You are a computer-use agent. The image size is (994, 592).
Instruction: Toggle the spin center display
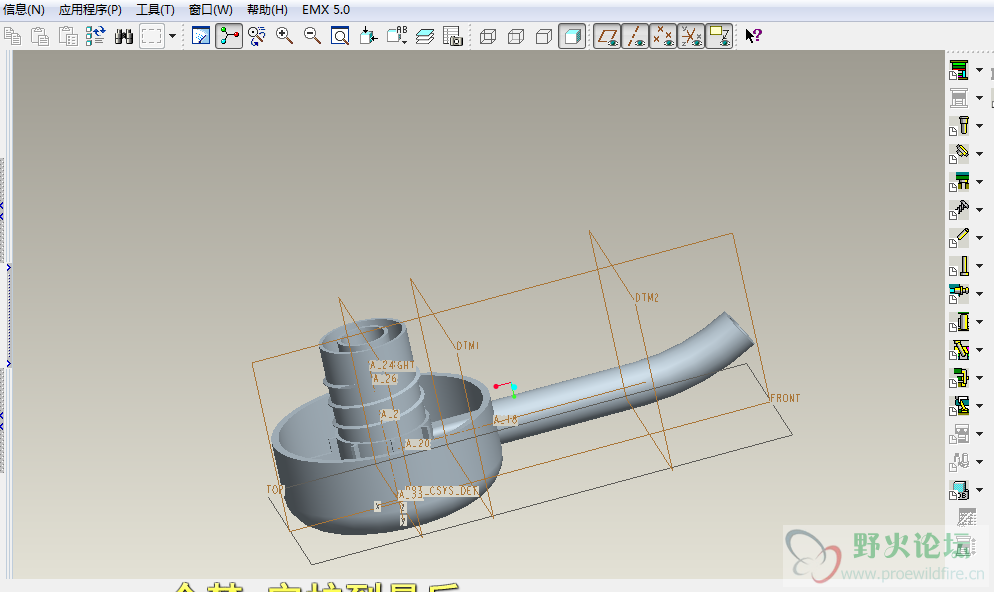tap(229, 36)
